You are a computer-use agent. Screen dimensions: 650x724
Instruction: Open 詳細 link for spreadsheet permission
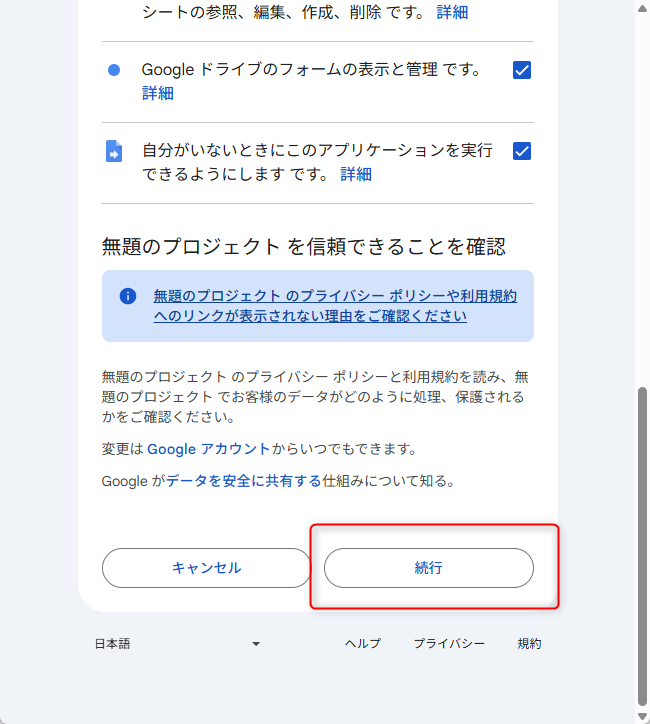click(x=452, y=13)
